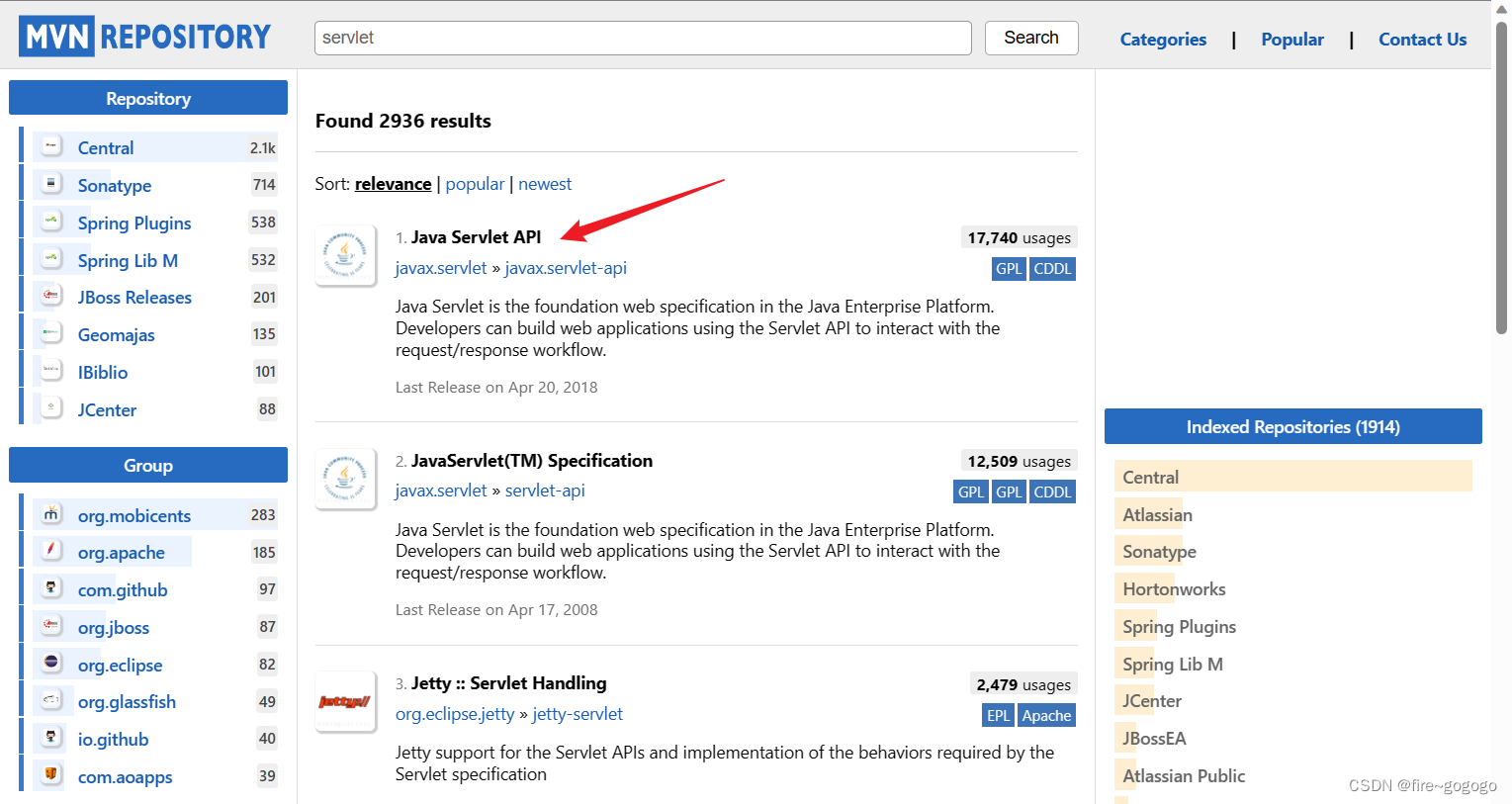
Task: Click the io.github group icon
Action: click(x=51, y=738)
